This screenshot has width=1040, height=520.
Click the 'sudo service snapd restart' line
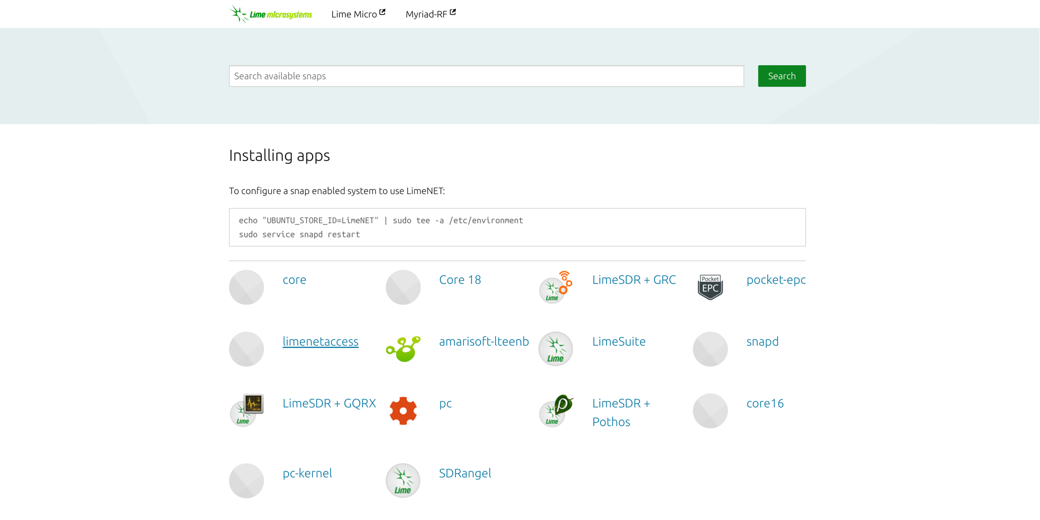[x=299, y=235]
